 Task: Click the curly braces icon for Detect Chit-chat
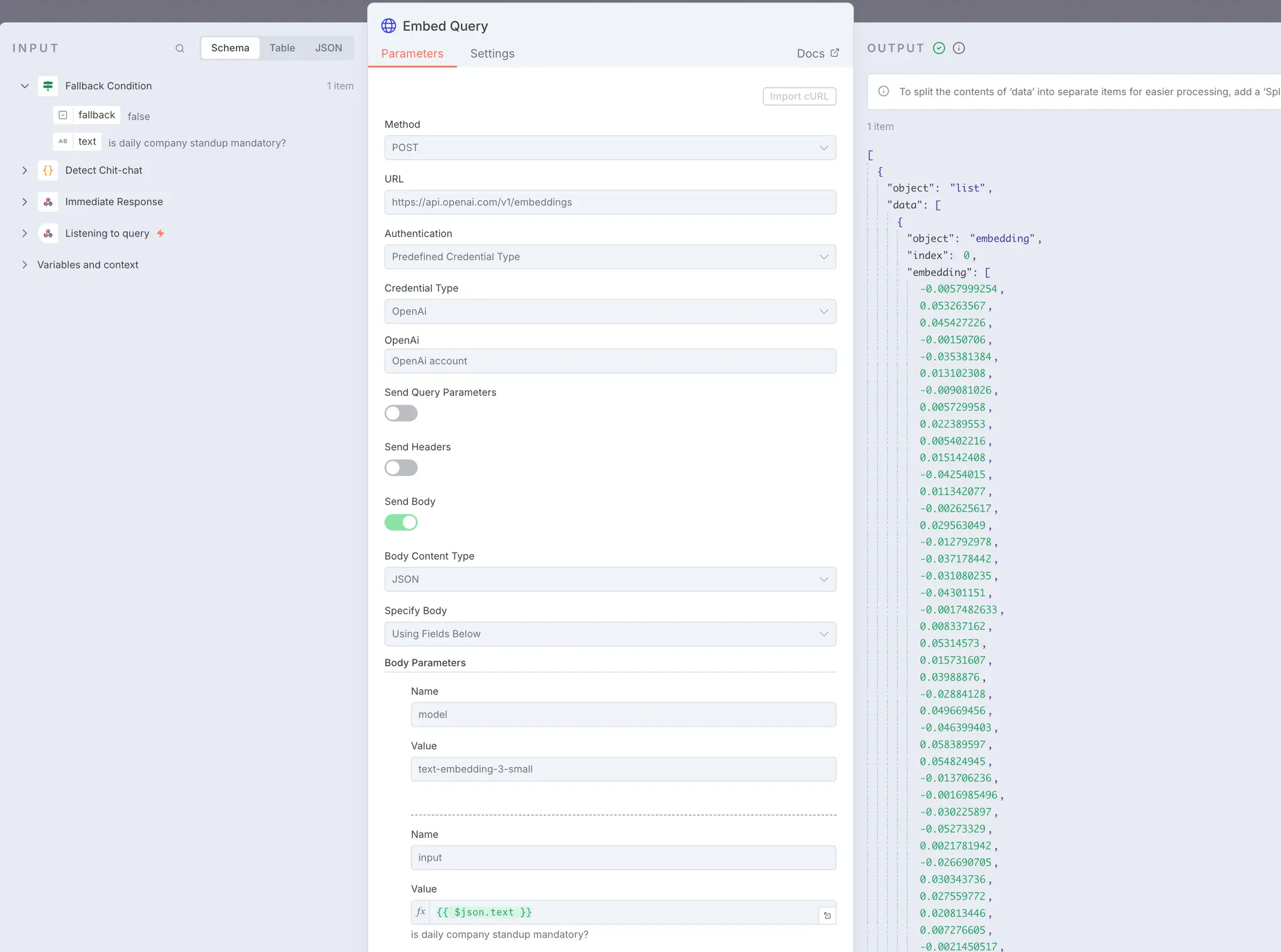48,170
